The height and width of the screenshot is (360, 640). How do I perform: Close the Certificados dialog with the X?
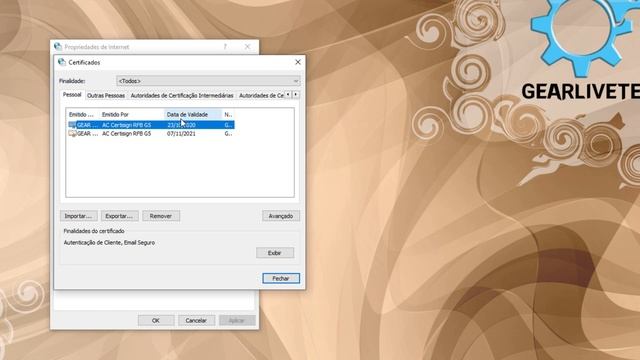pos(298,62)
